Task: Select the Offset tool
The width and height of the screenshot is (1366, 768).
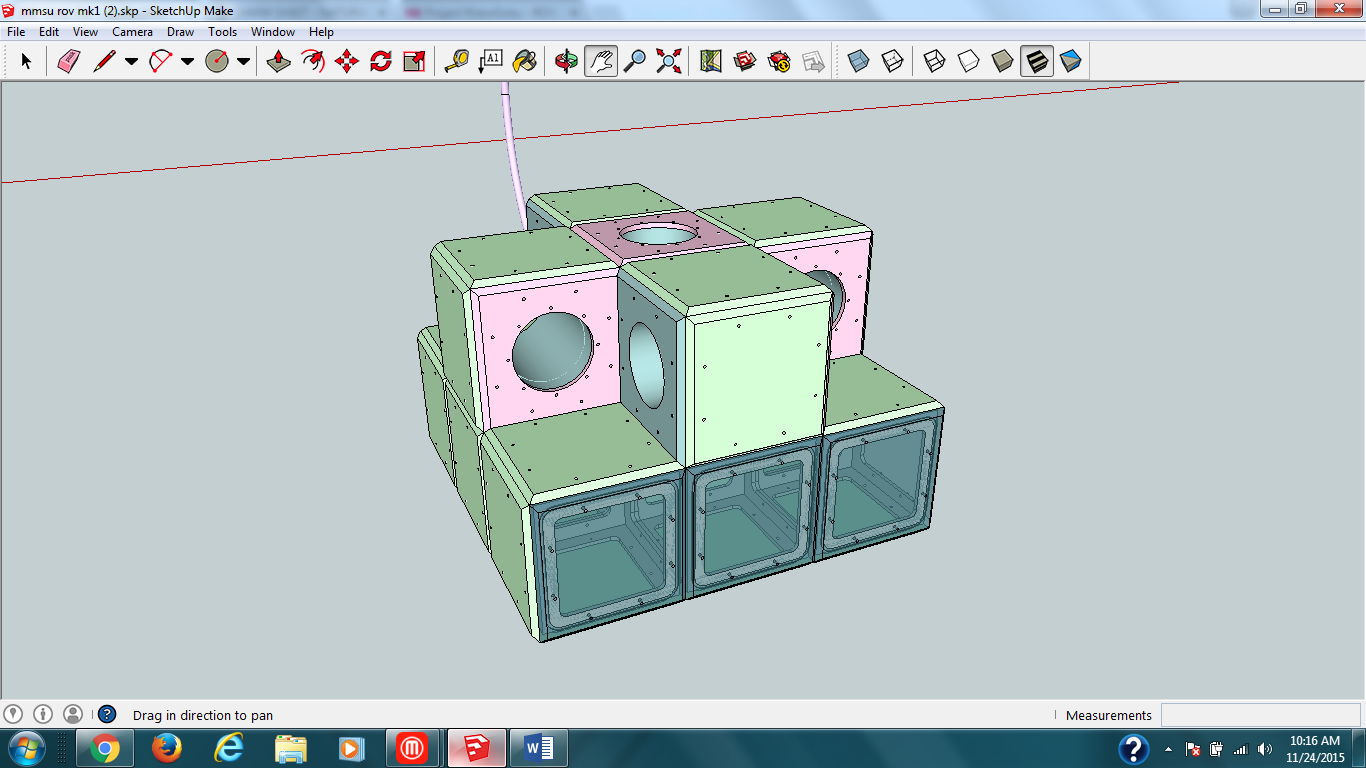Action: [313, 62]
